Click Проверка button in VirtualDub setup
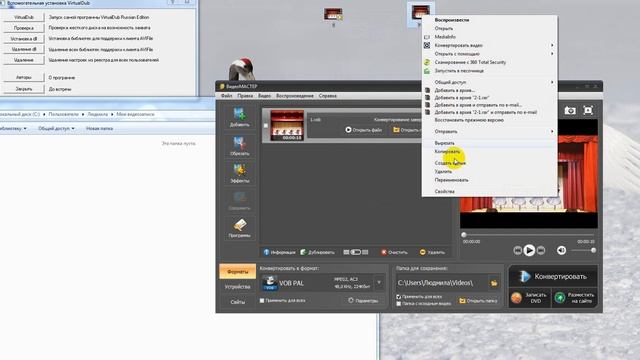This screenshot has height=360, width=640. pos(24,28)
